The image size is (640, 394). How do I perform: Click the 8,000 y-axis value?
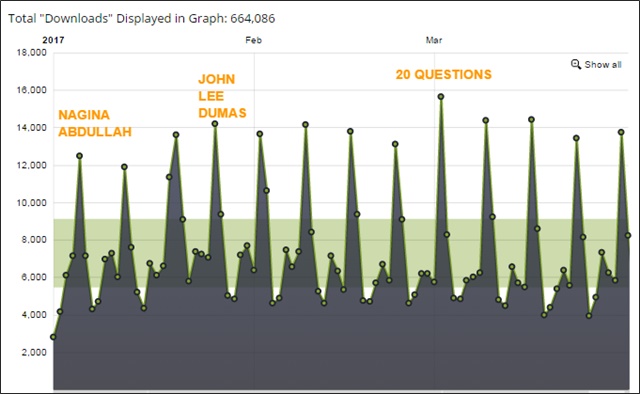[x=34, y=240]
